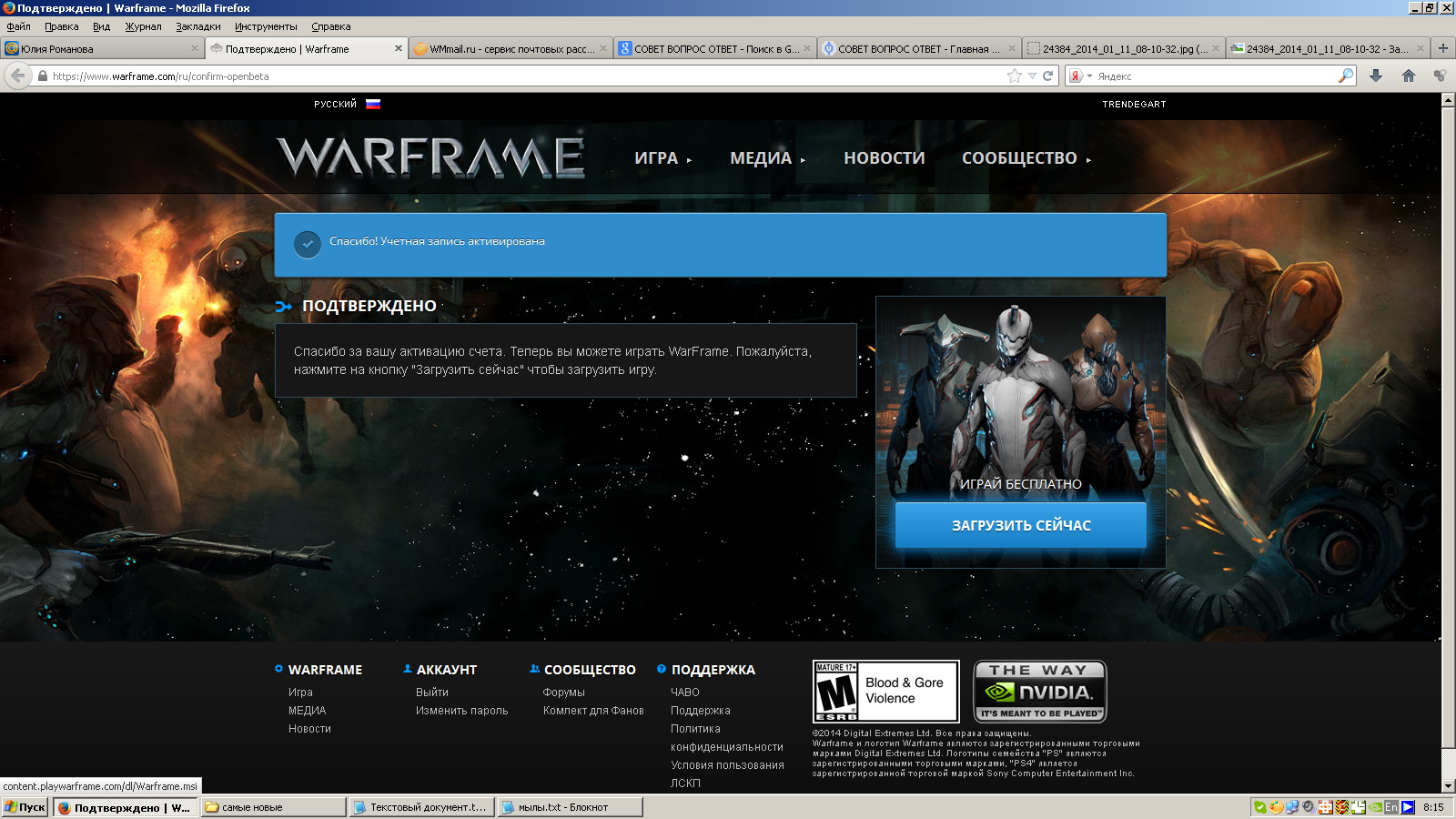The image size is (1456, 819).
Task: Open the downloads arrow icon in the toolbar
Action: (1376, 76)
